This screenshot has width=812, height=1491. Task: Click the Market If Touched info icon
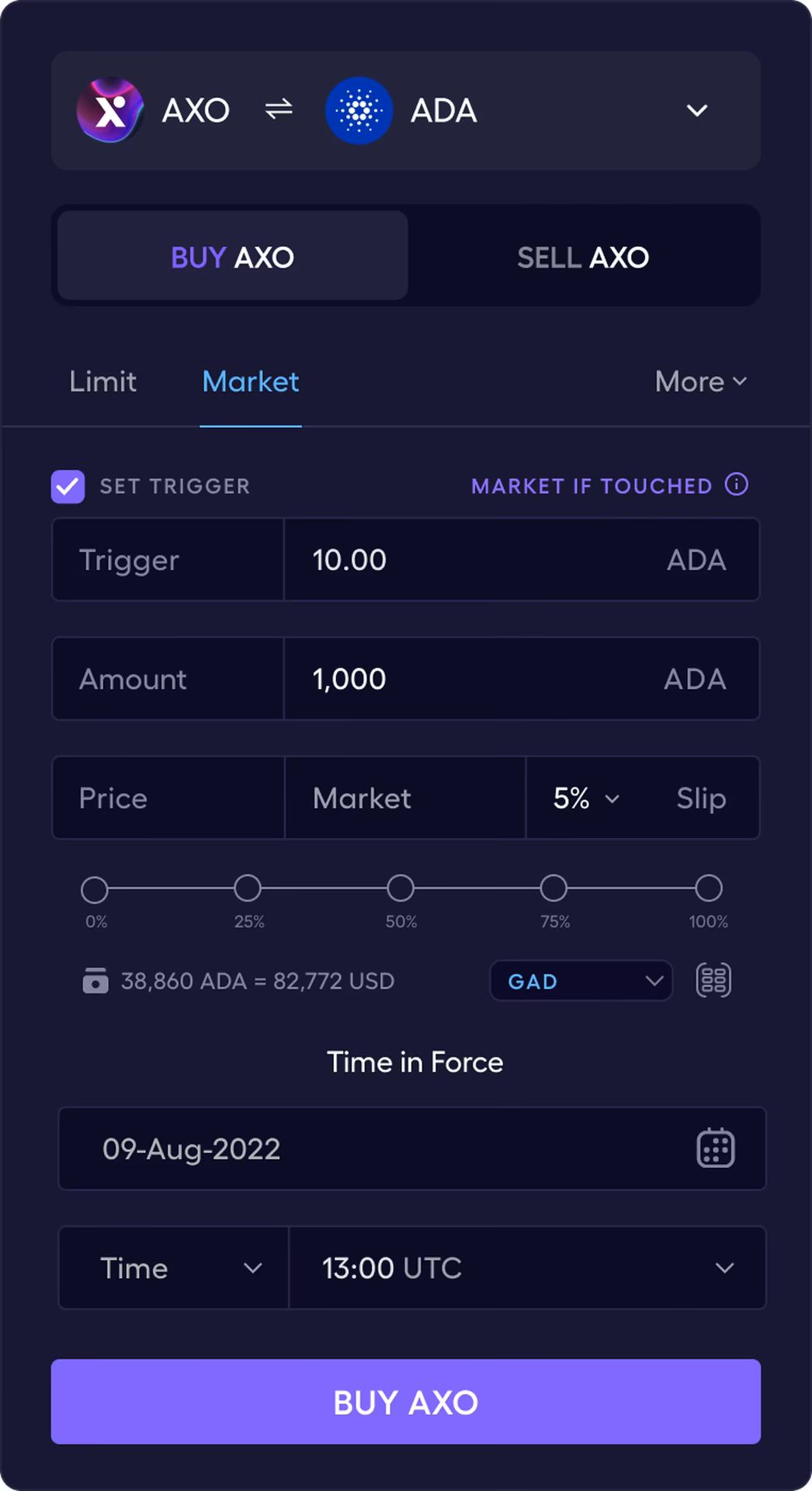(x=736, y=485)
